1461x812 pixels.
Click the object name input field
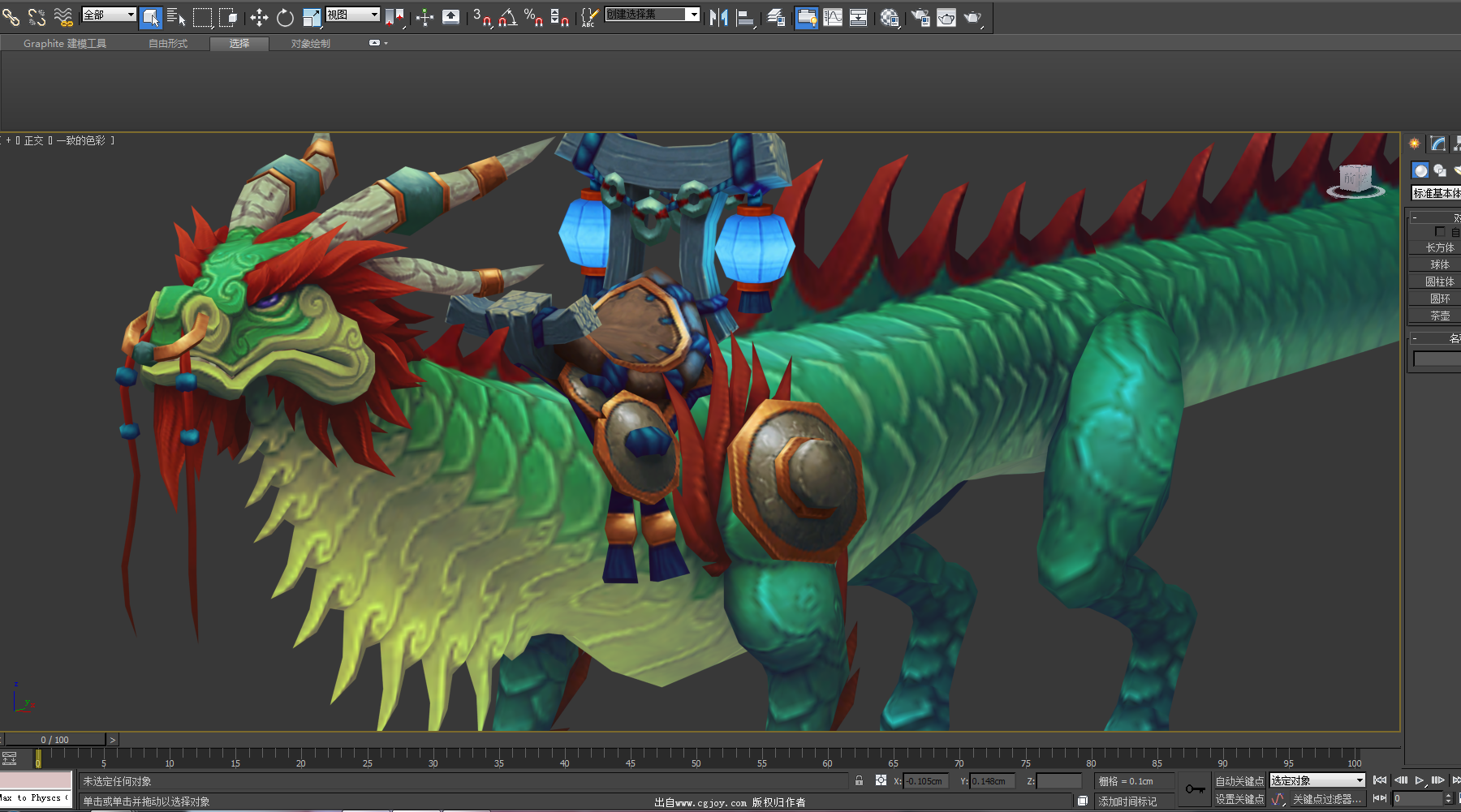[1437, 359]
